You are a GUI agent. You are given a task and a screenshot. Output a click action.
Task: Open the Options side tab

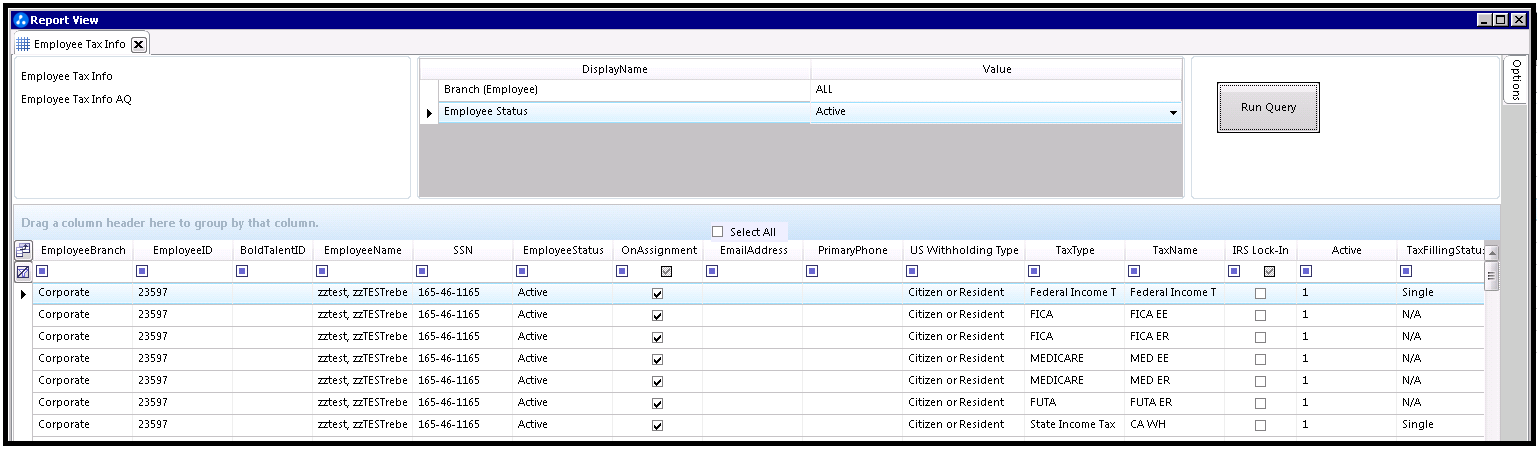(1515, 79)
